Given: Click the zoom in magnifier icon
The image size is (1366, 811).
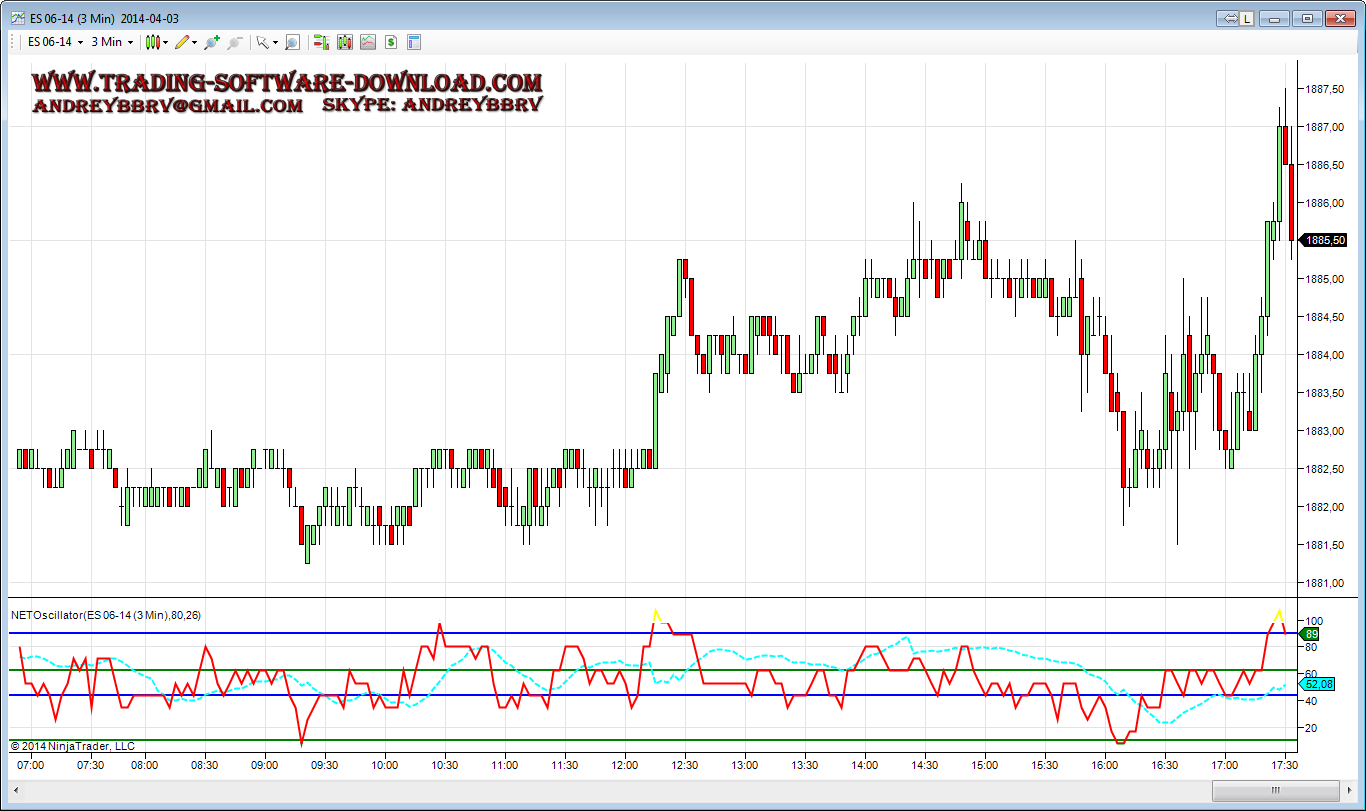Looking at the screenshot, I should click(211, 42).
